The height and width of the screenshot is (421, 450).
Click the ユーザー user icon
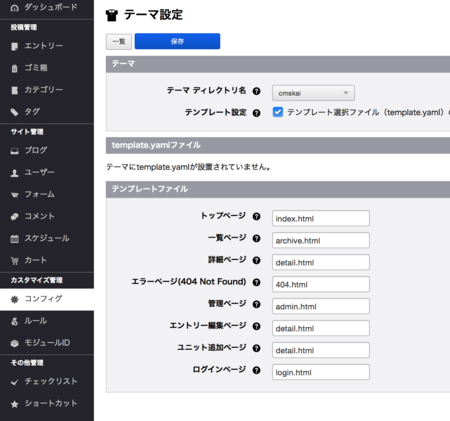coord(14,173)
